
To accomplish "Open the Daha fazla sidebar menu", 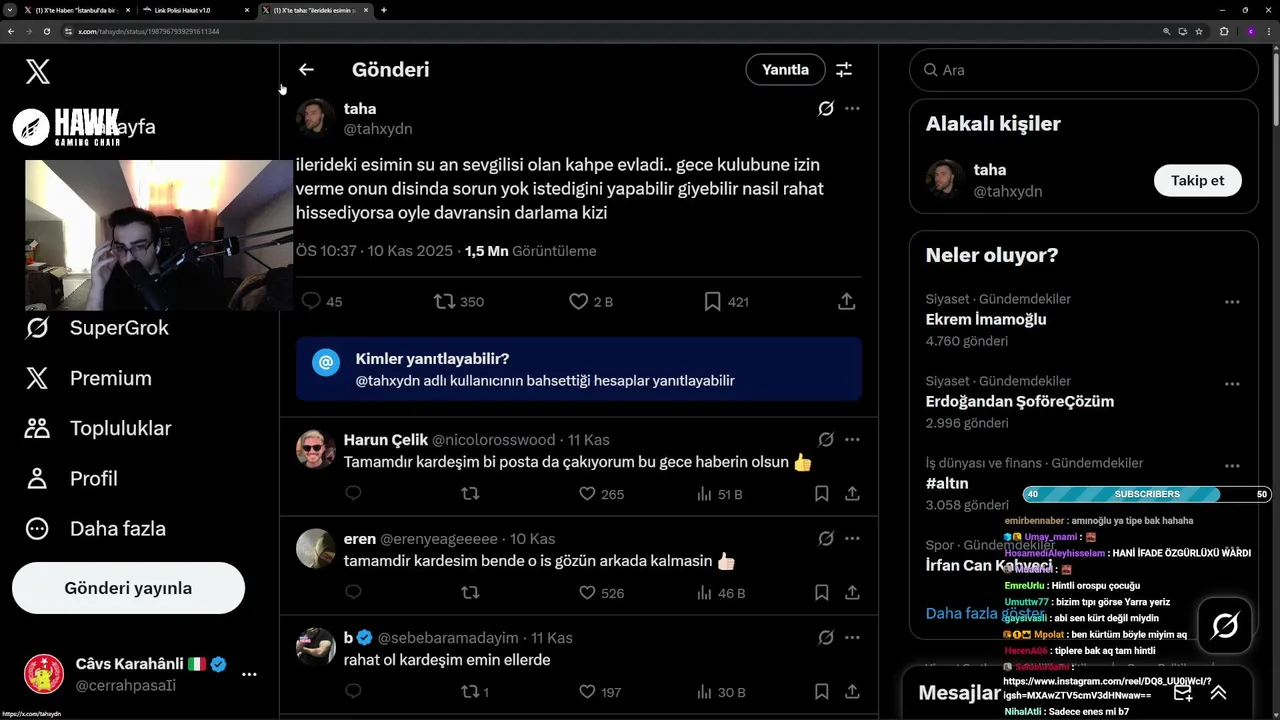I will (95, 528).
